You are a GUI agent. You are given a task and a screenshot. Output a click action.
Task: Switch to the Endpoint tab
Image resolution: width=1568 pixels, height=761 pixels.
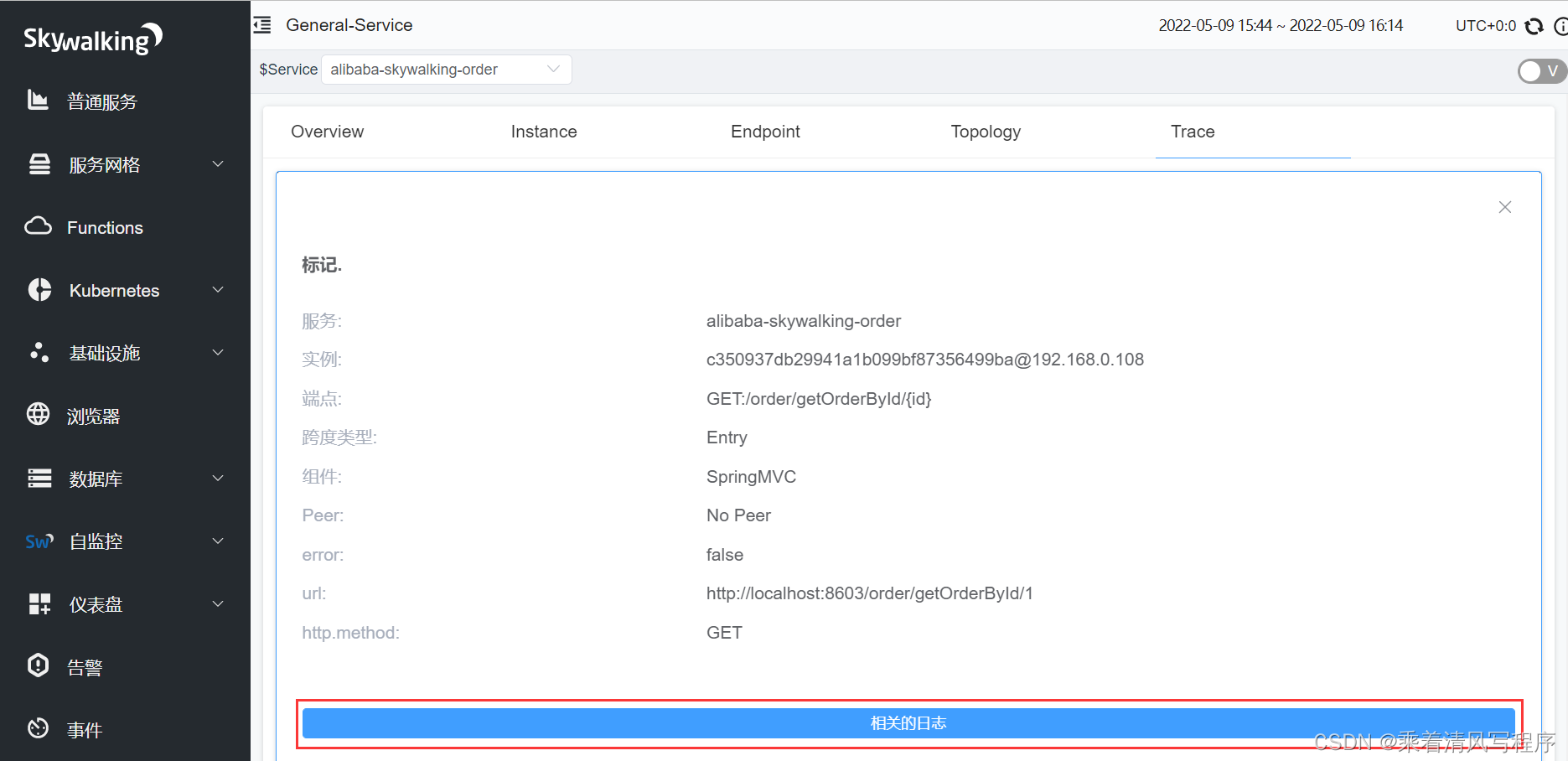pos(765,132)
